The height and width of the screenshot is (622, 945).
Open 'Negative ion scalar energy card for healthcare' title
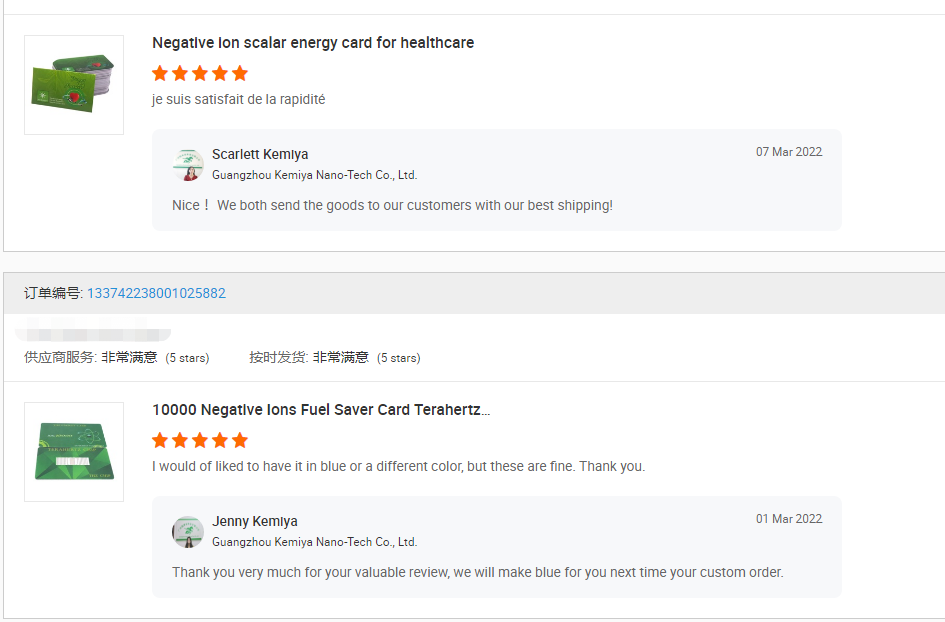click(313, 43)
